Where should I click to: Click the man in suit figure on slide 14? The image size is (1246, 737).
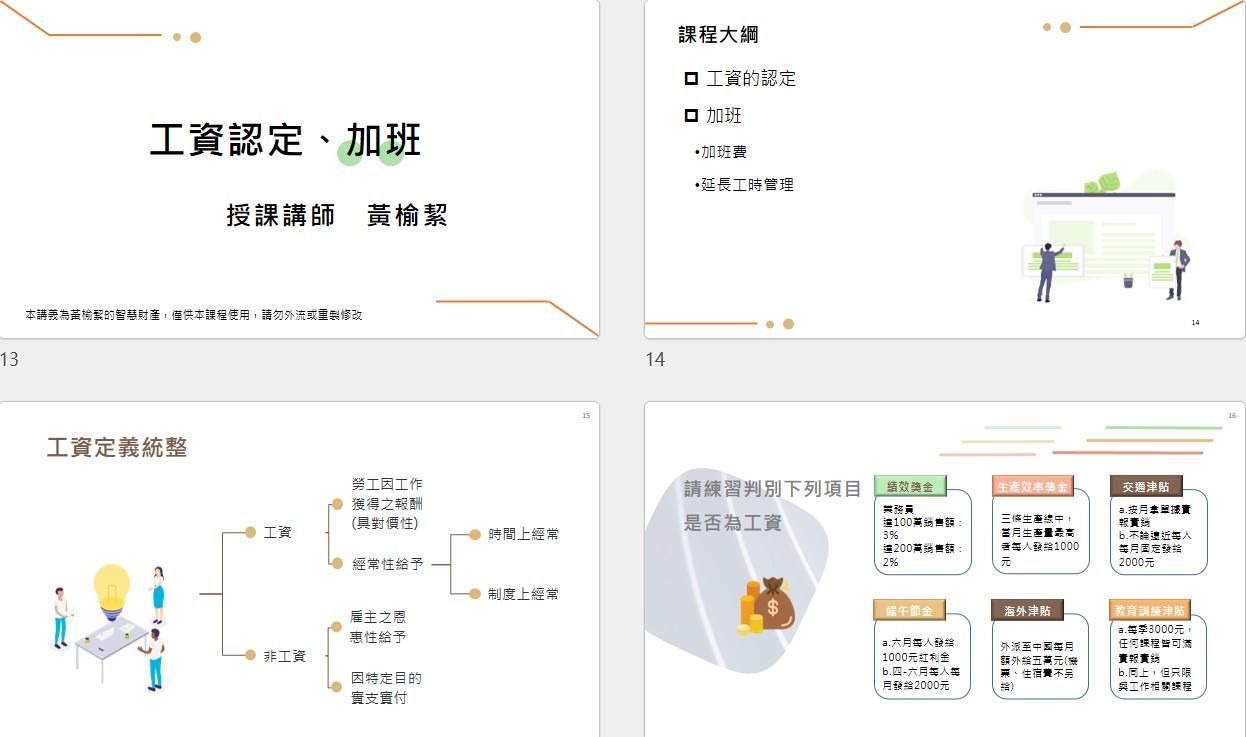(x=1046, y=270)
